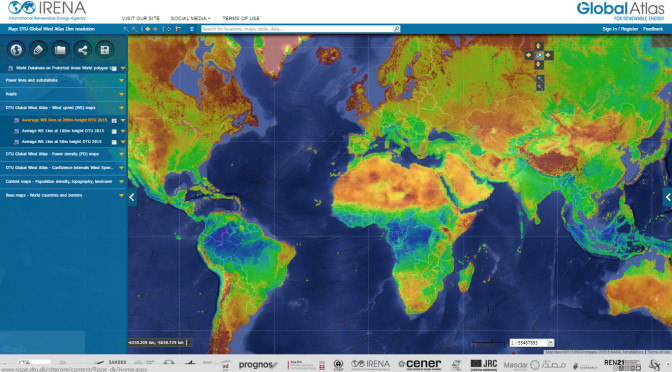Select the Average WS 50m height layer name
672x372 pixels.
(x=62, y=142)
